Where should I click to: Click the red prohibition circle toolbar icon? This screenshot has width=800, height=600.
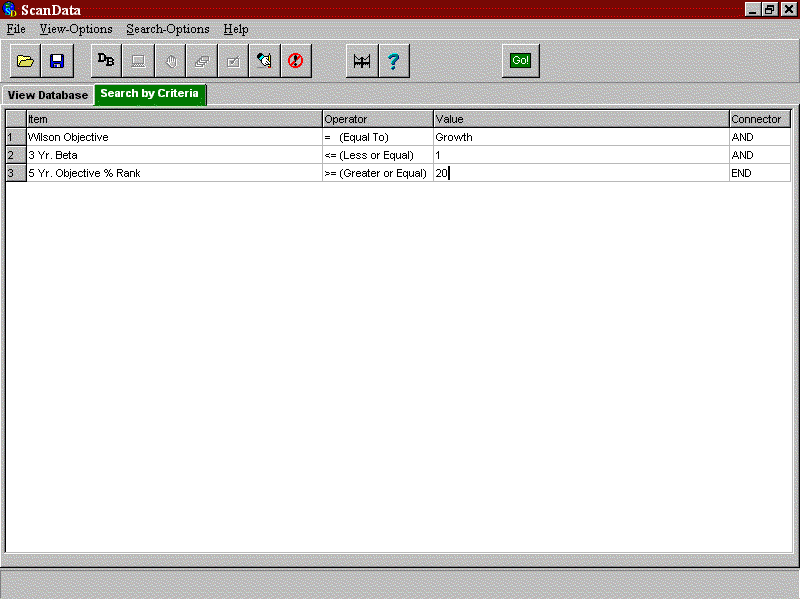295,61
